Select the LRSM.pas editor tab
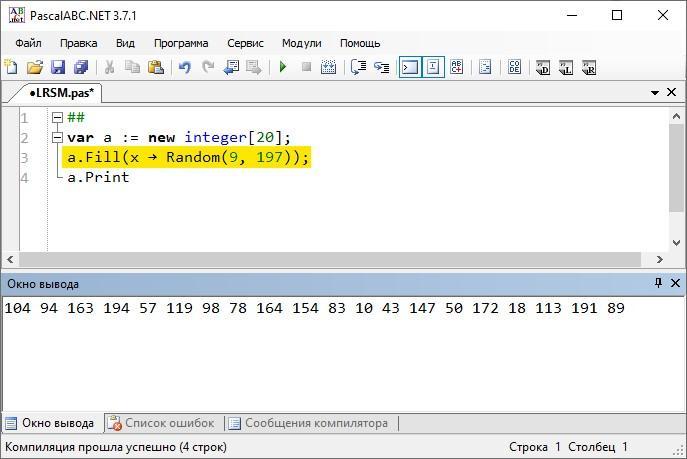Image resolution: width=687 pixels, height=459 pixels. tap(62, 93)
